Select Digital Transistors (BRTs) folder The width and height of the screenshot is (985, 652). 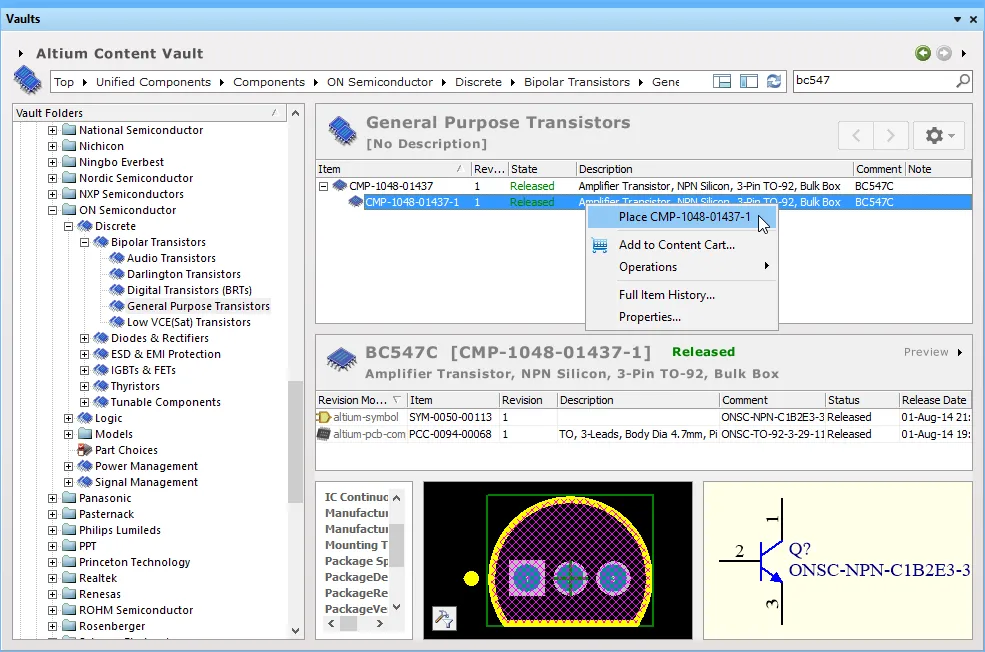(x=189, y=290)
